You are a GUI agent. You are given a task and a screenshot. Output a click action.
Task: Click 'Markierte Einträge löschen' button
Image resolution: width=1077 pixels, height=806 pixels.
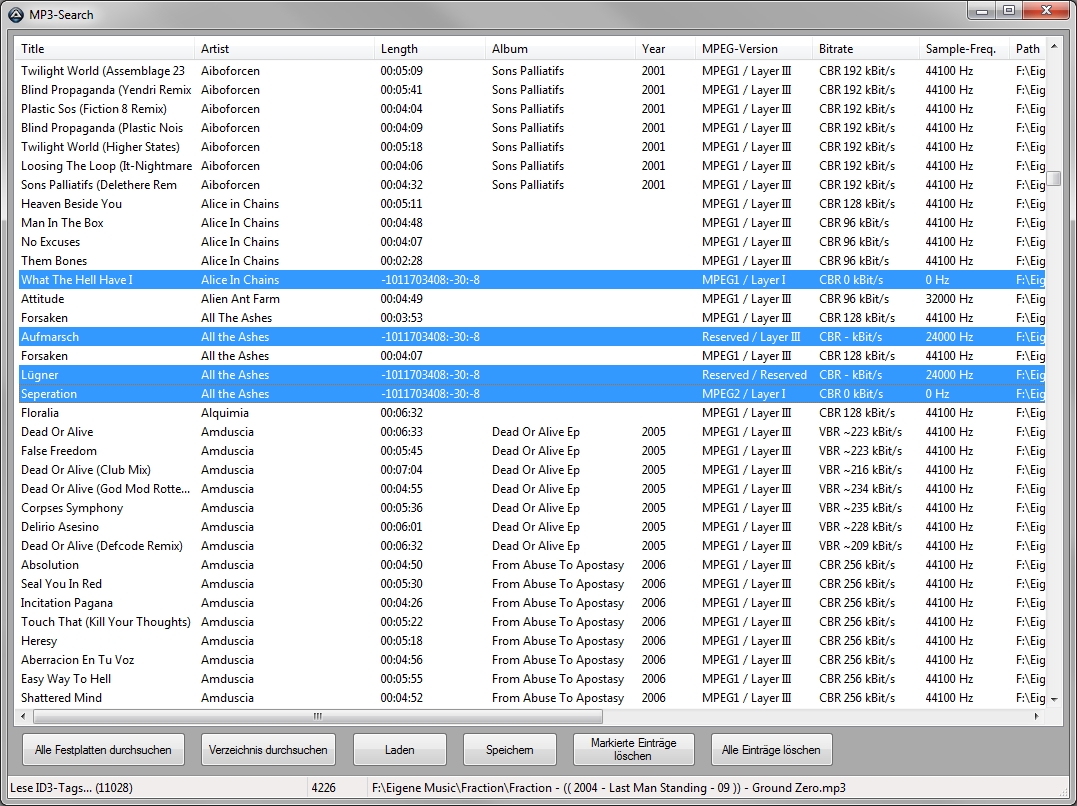pyautogui.click(x=633, y=750)
